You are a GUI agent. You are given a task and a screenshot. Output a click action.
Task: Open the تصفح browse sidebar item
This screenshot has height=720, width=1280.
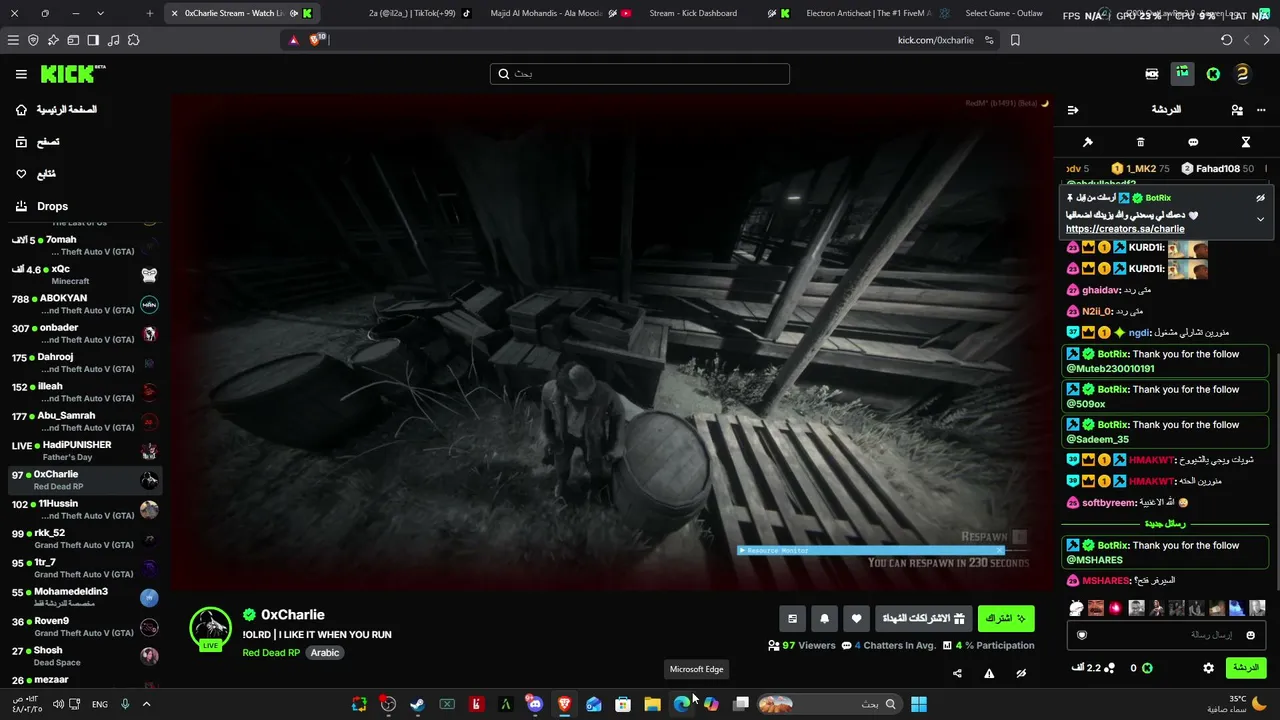coord(38,142)
